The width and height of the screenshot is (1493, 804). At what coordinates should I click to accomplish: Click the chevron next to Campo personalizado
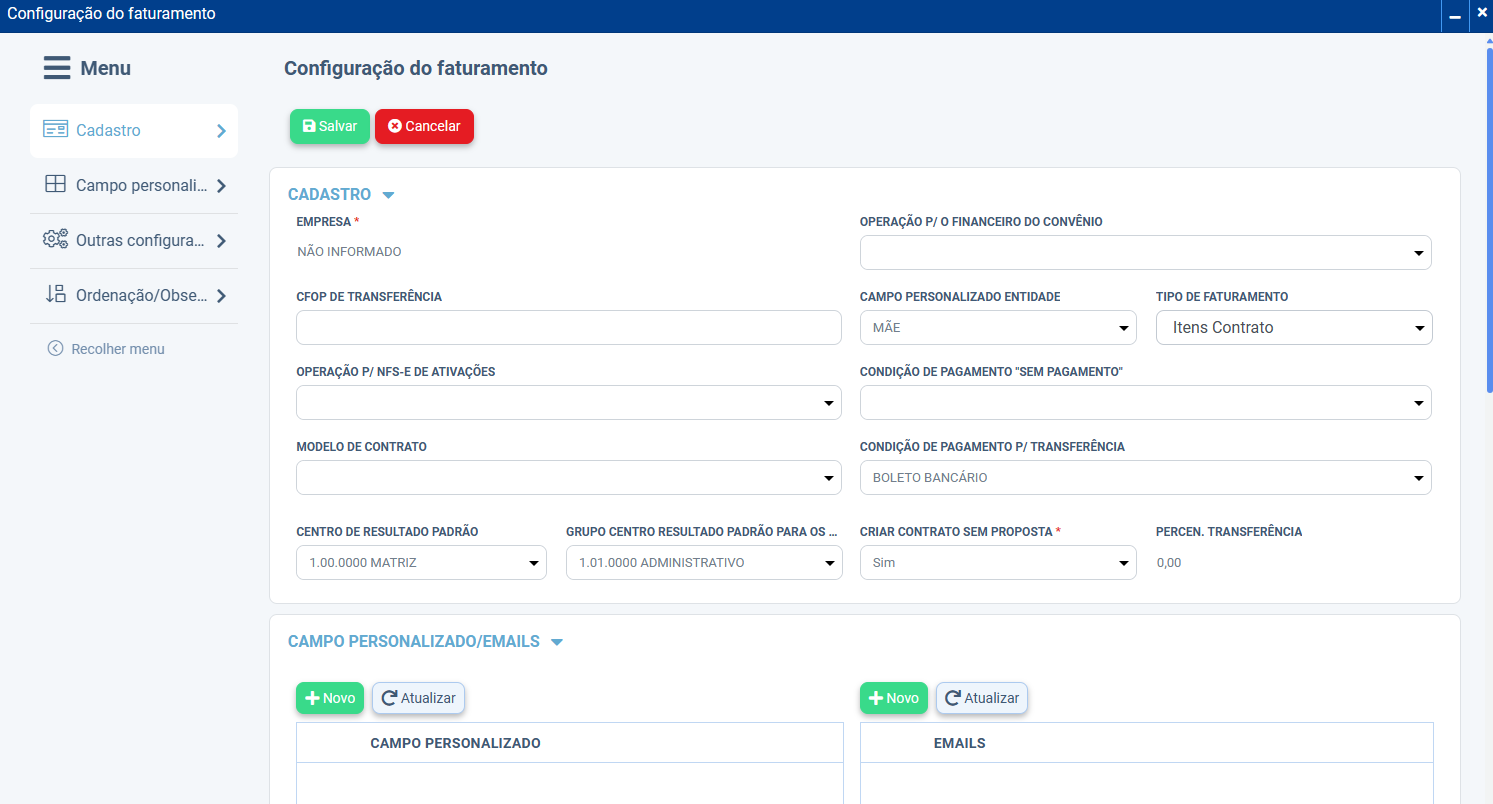(221, 186)
